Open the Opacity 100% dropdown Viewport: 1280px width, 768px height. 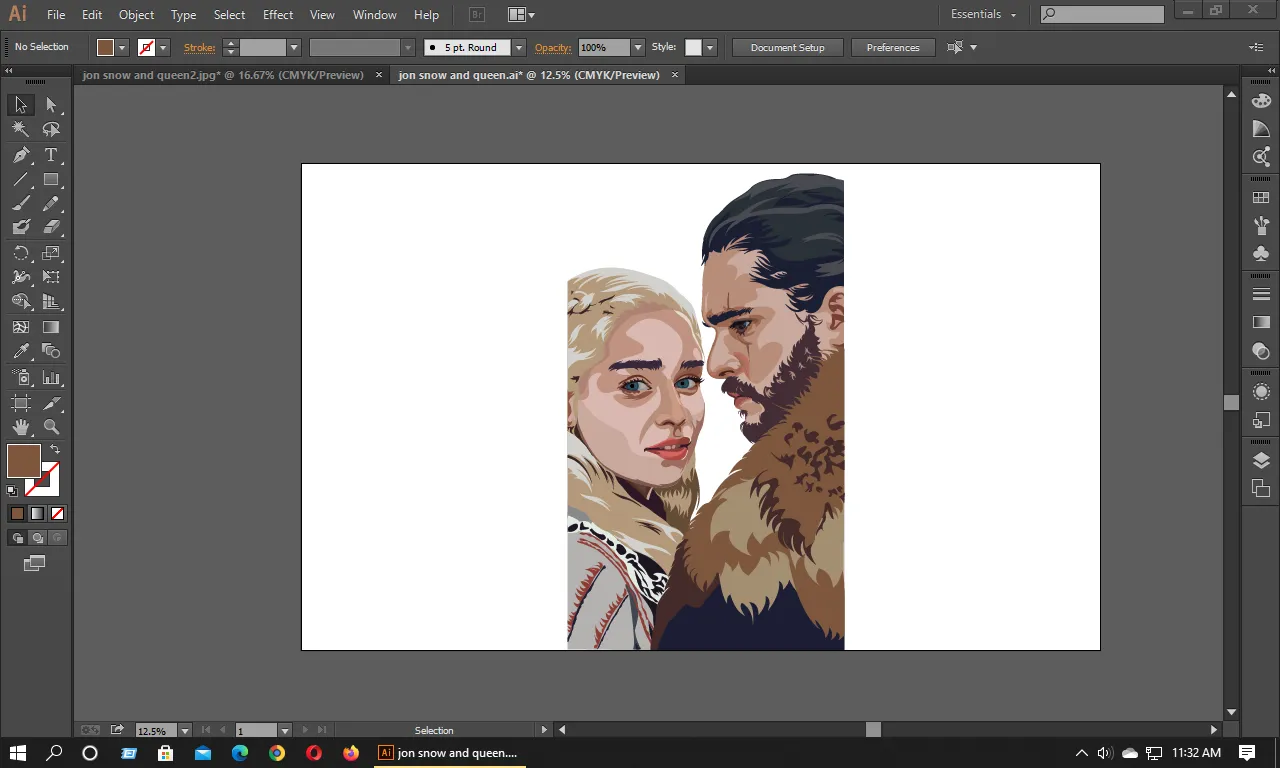pos(638,47)
